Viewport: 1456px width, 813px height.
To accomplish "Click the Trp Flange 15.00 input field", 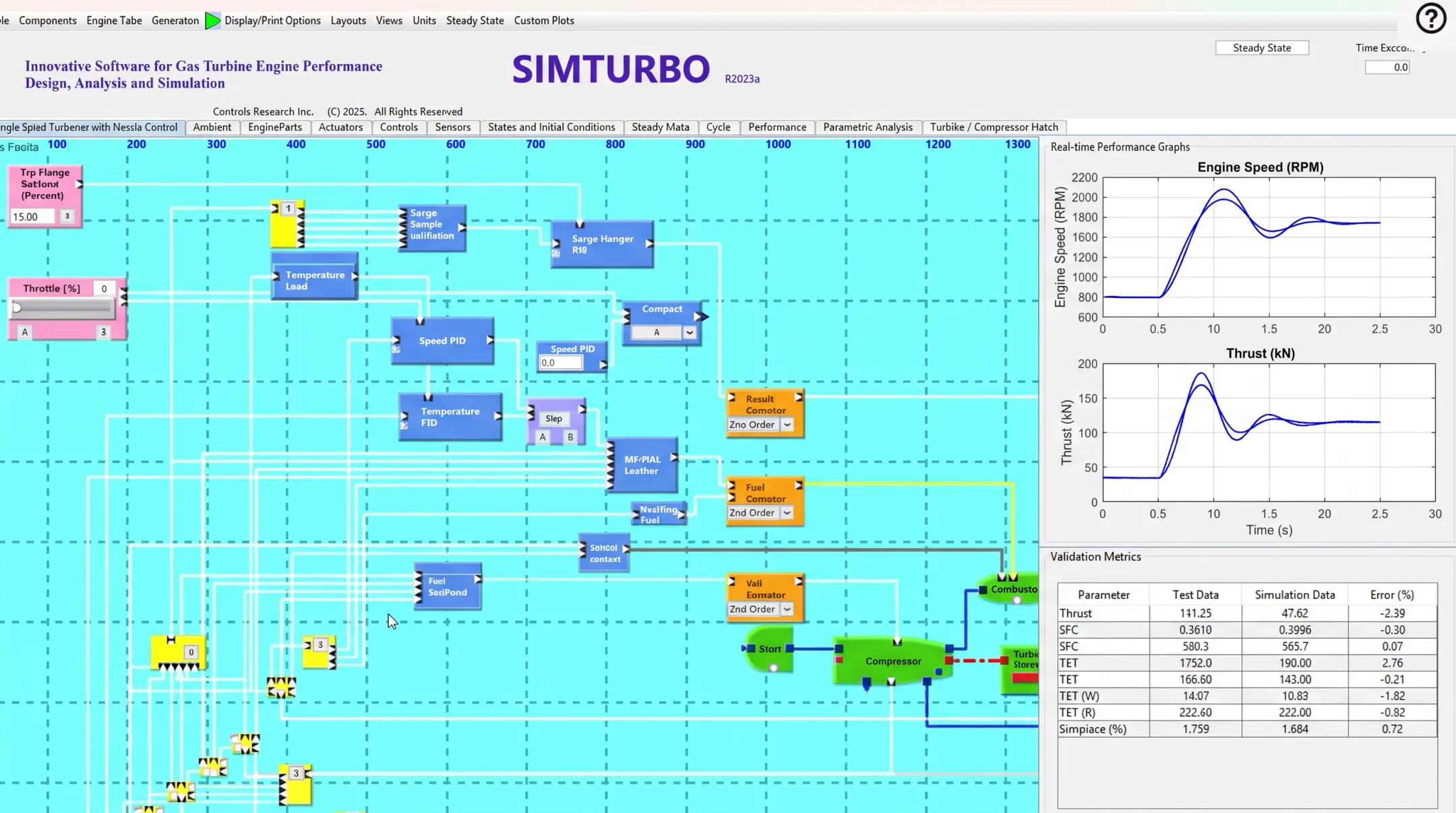I will [32, 216].
